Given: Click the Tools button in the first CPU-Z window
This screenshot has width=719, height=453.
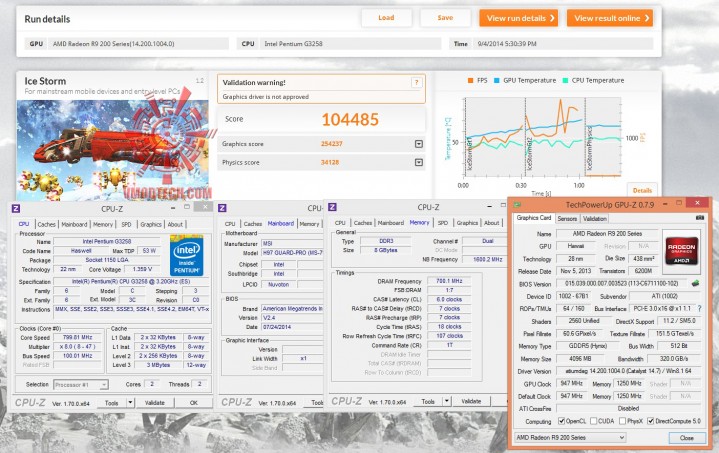Looking at the screenshot, I should click(111, 403).
